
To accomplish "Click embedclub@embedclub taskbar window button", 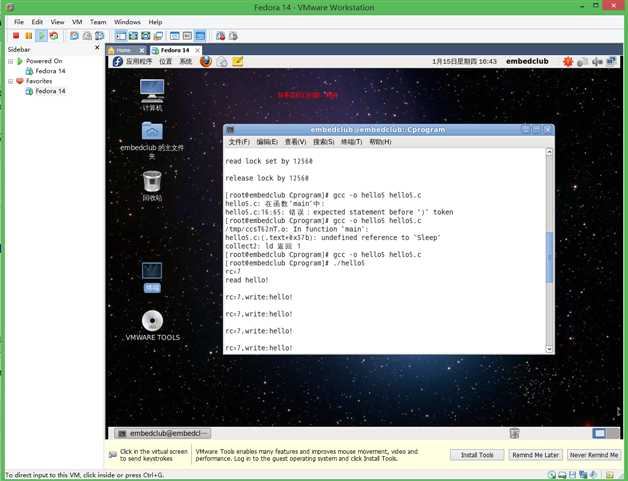I will coord(163,433).
